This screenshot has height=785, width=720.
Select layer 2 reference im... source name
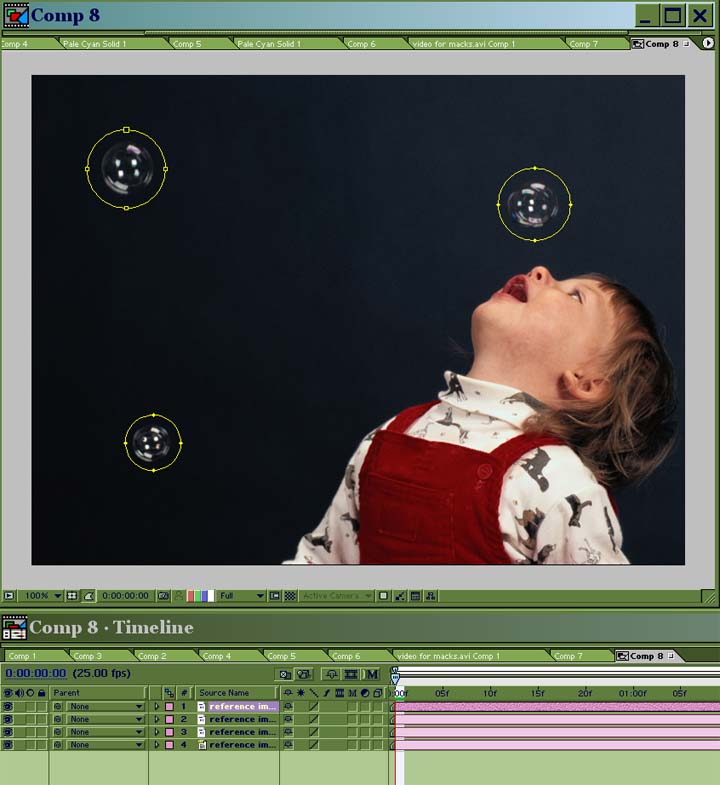pyautogui.click(x=242, y=719)
